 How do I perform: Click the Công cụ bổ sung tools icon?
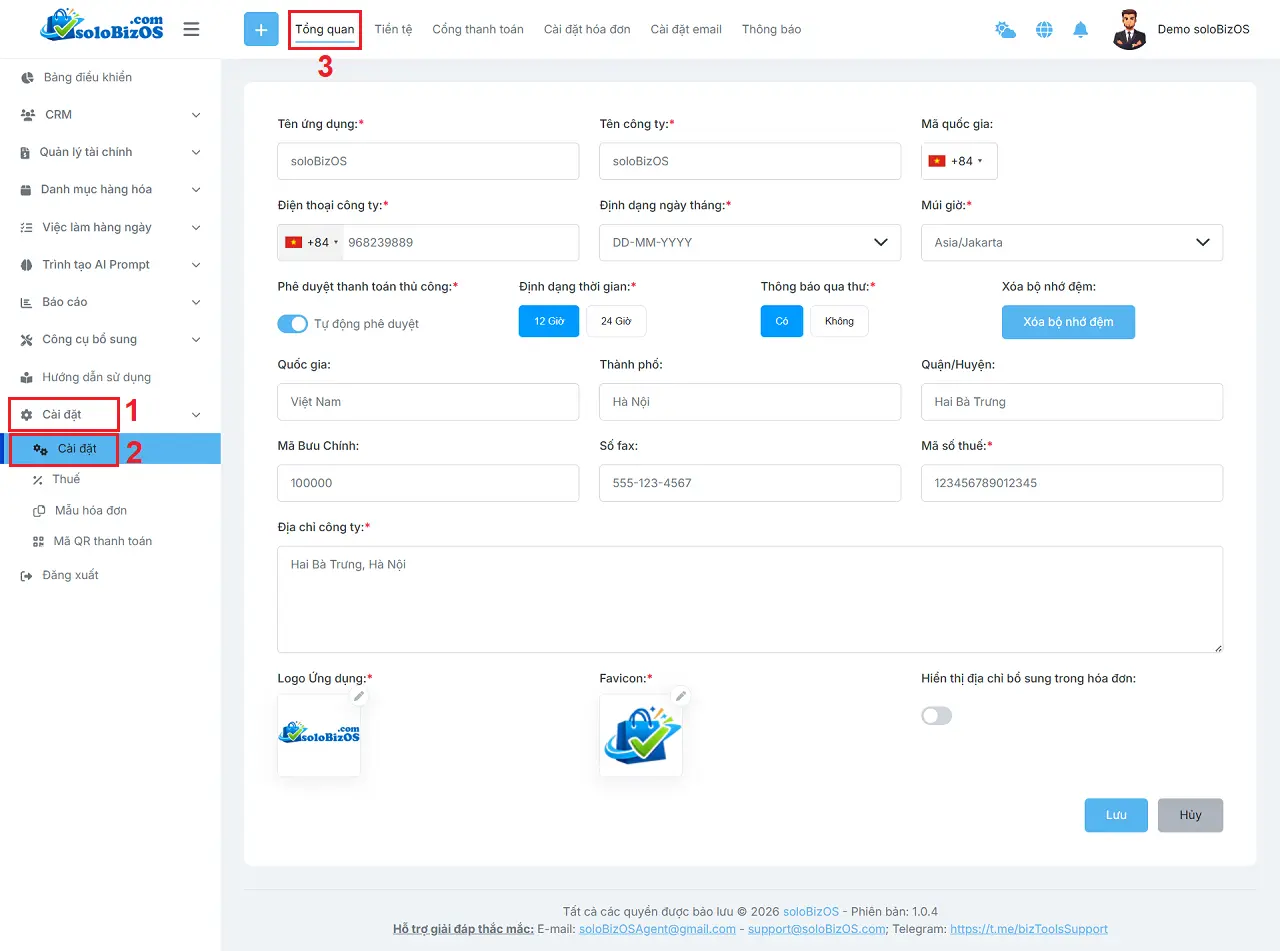tap(27, 340)
